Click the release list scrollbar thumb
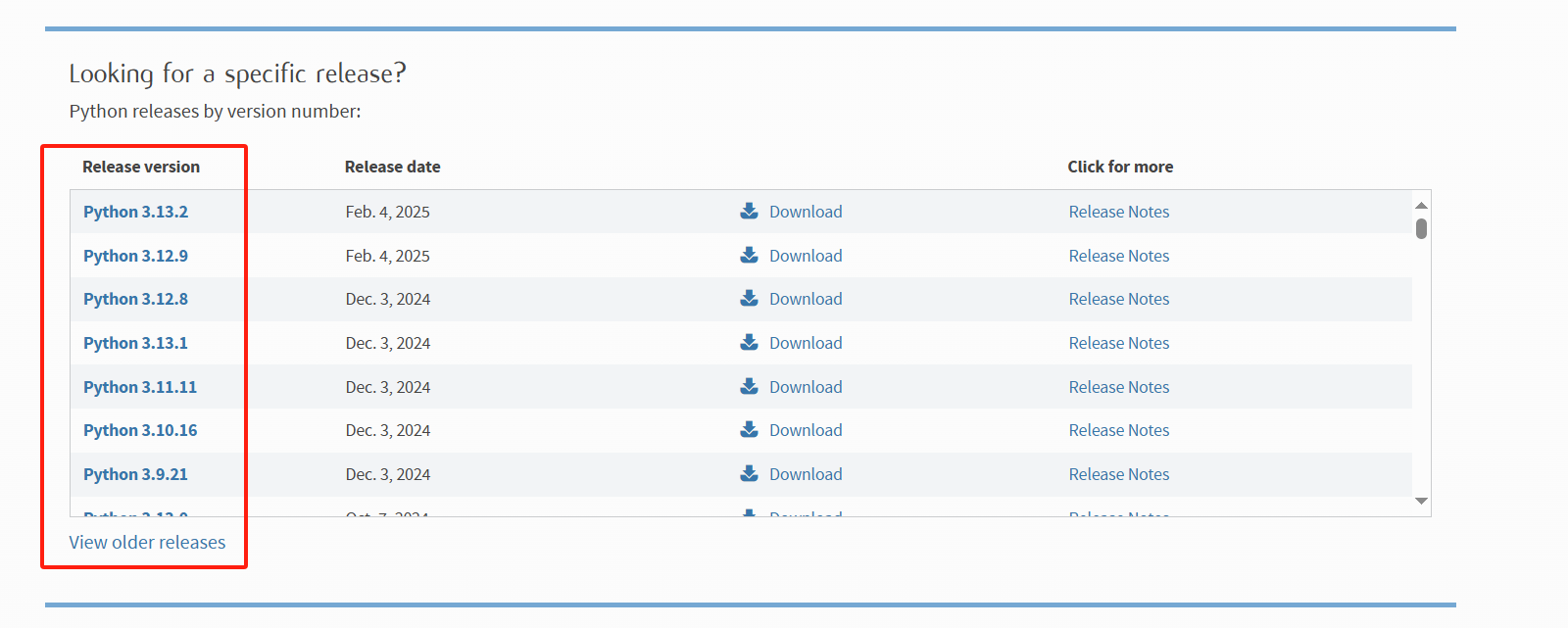1568x628 pixels. (1421, 228)
